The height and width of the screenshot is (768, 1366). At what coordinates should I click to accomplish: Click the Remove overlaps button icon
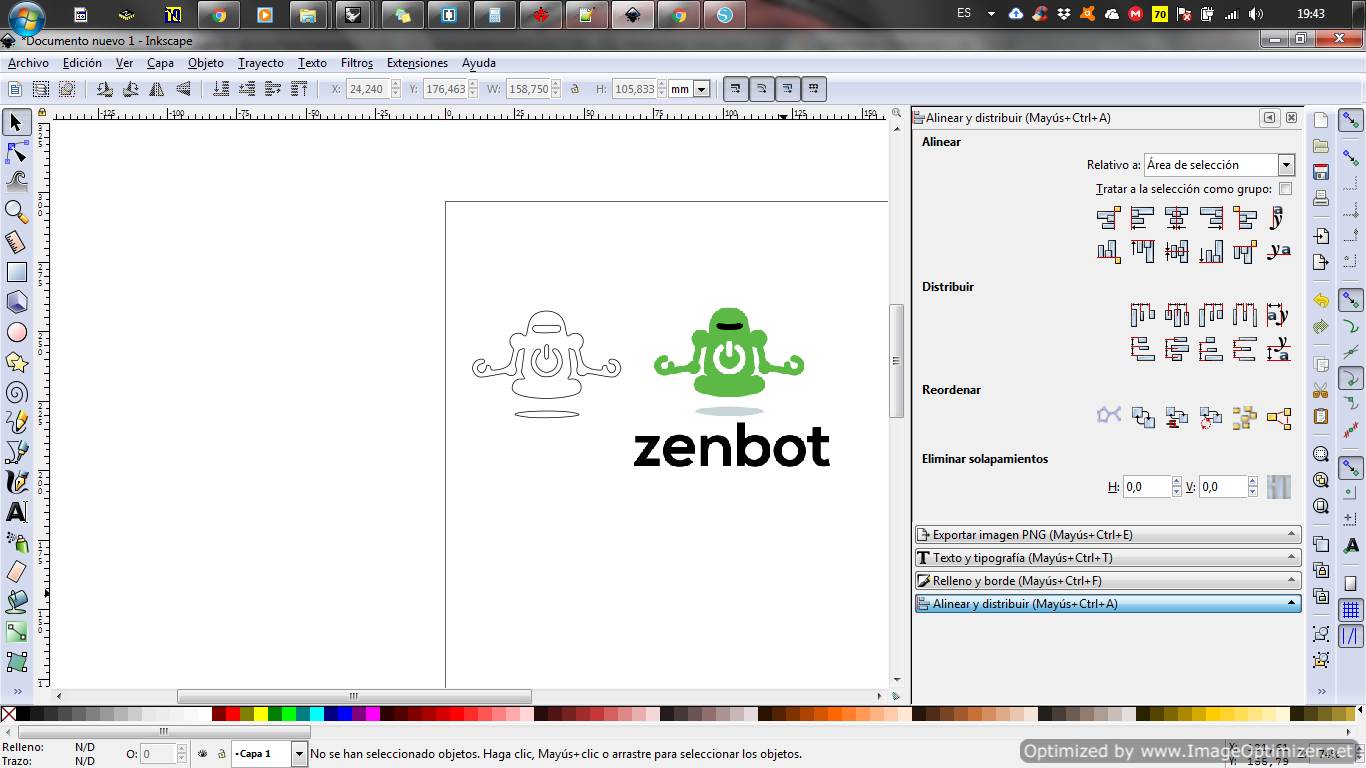pos(1278,487)
